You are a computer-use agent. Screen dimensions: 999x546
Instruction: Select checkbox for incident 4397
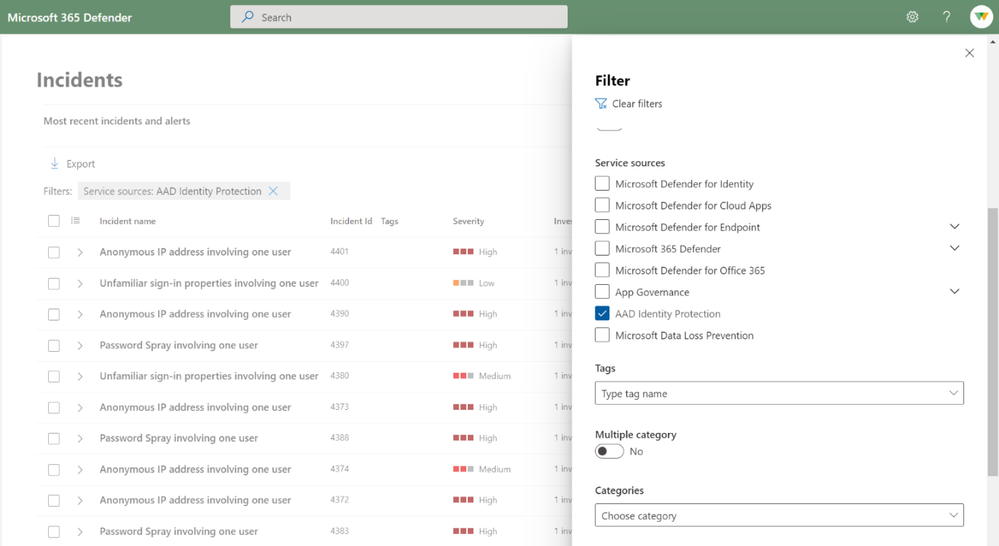point(54,345)
